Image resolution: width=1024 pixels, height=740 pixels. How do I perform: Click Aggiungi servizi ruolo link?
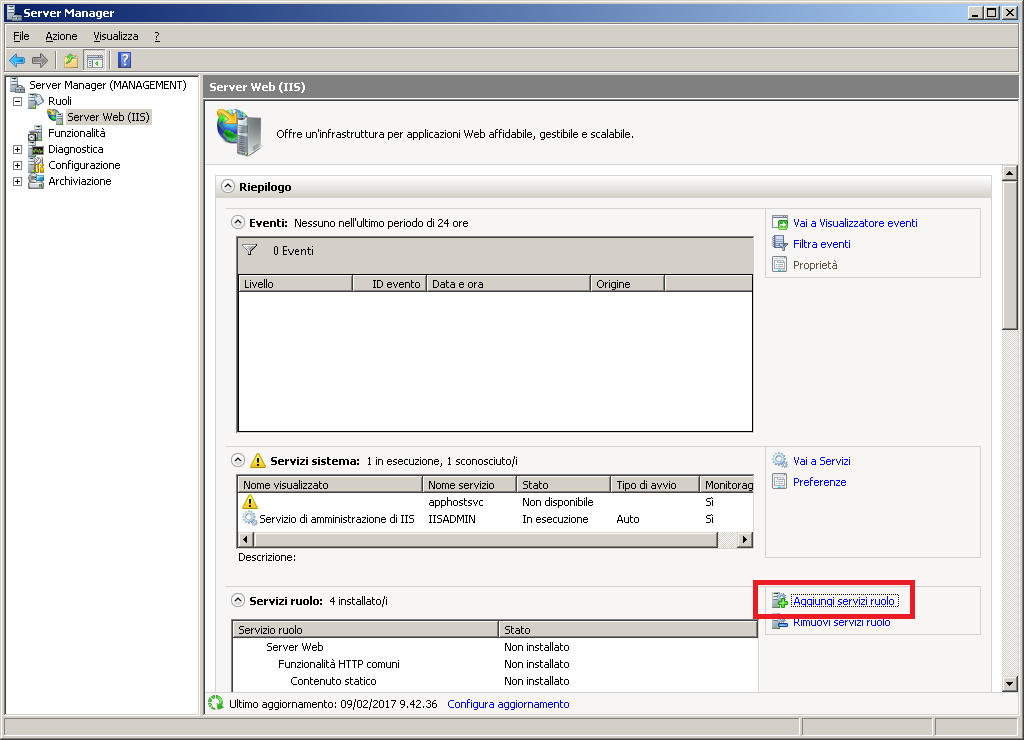click(x=844, y=601)
